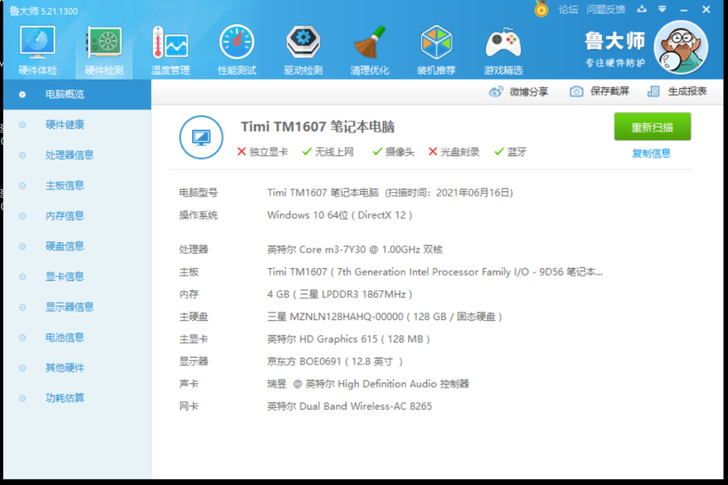Select 硬件检测 hardware detection icon
Screen dimensions: 728x485
point(104,51)
